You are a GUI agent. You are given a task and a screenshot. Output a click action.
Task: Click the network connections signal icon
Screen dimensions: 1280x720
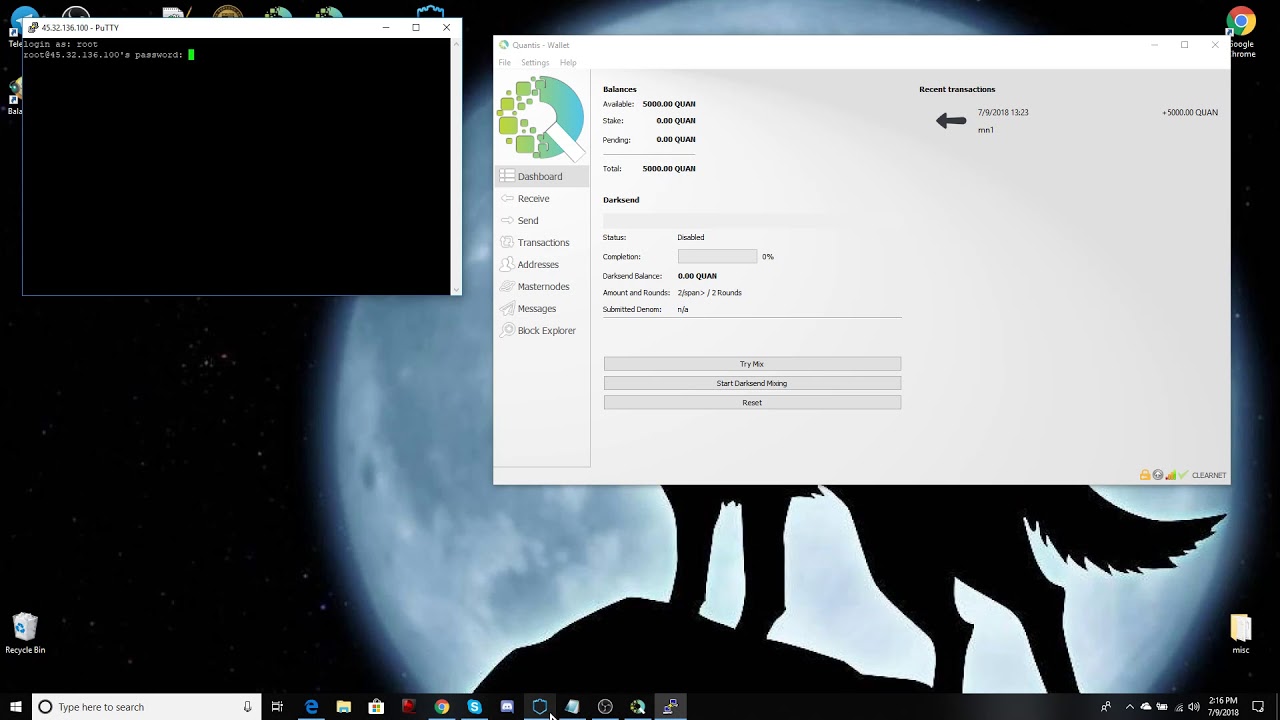click(1171, 475)
